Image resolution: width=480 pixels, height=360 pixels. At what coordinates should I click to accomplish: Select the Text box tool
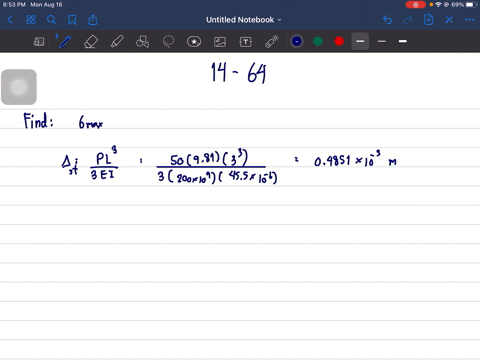pyautogui.click(x=246, y=42)
